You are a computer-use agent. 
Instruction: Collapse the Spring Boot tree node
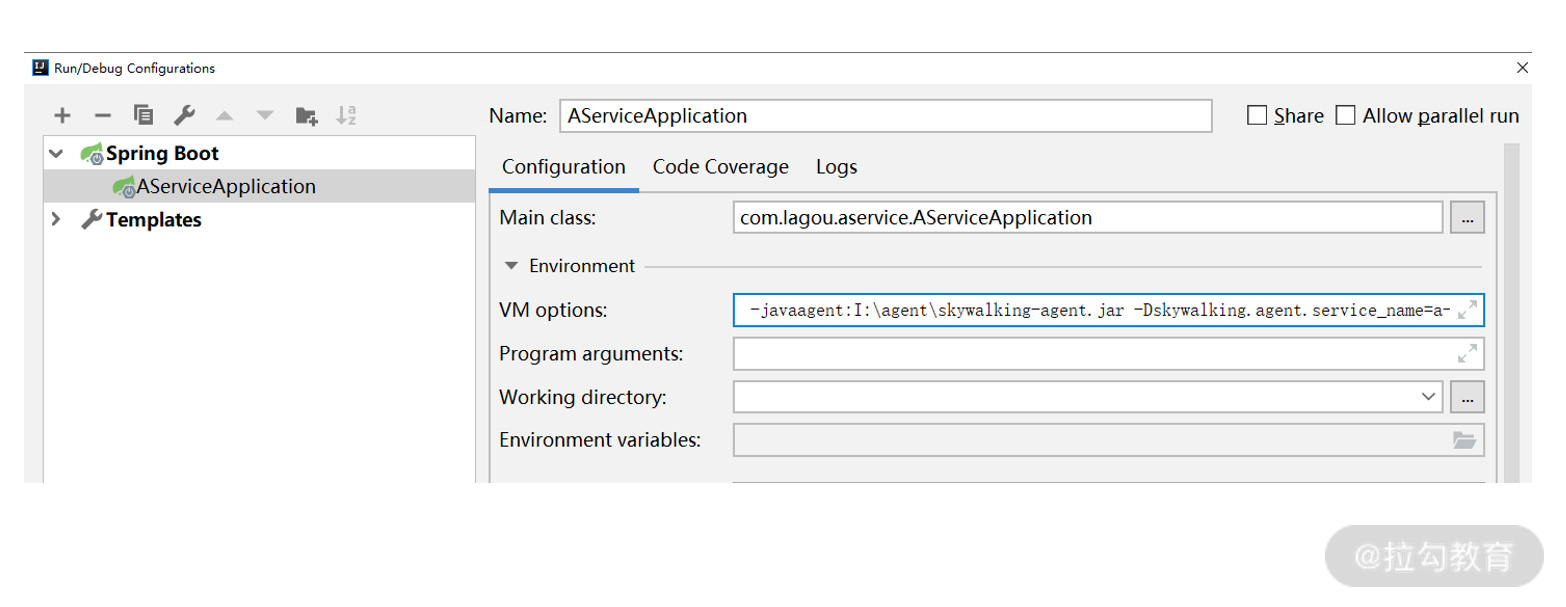click(x=57, y=154)
